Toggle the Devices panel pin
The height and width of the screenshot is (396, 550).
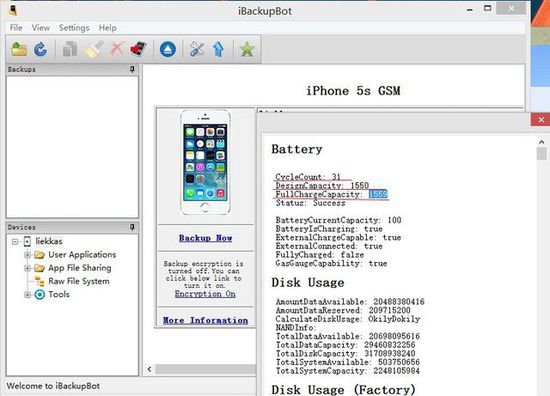pyautogui.click(x=132, y=227)
